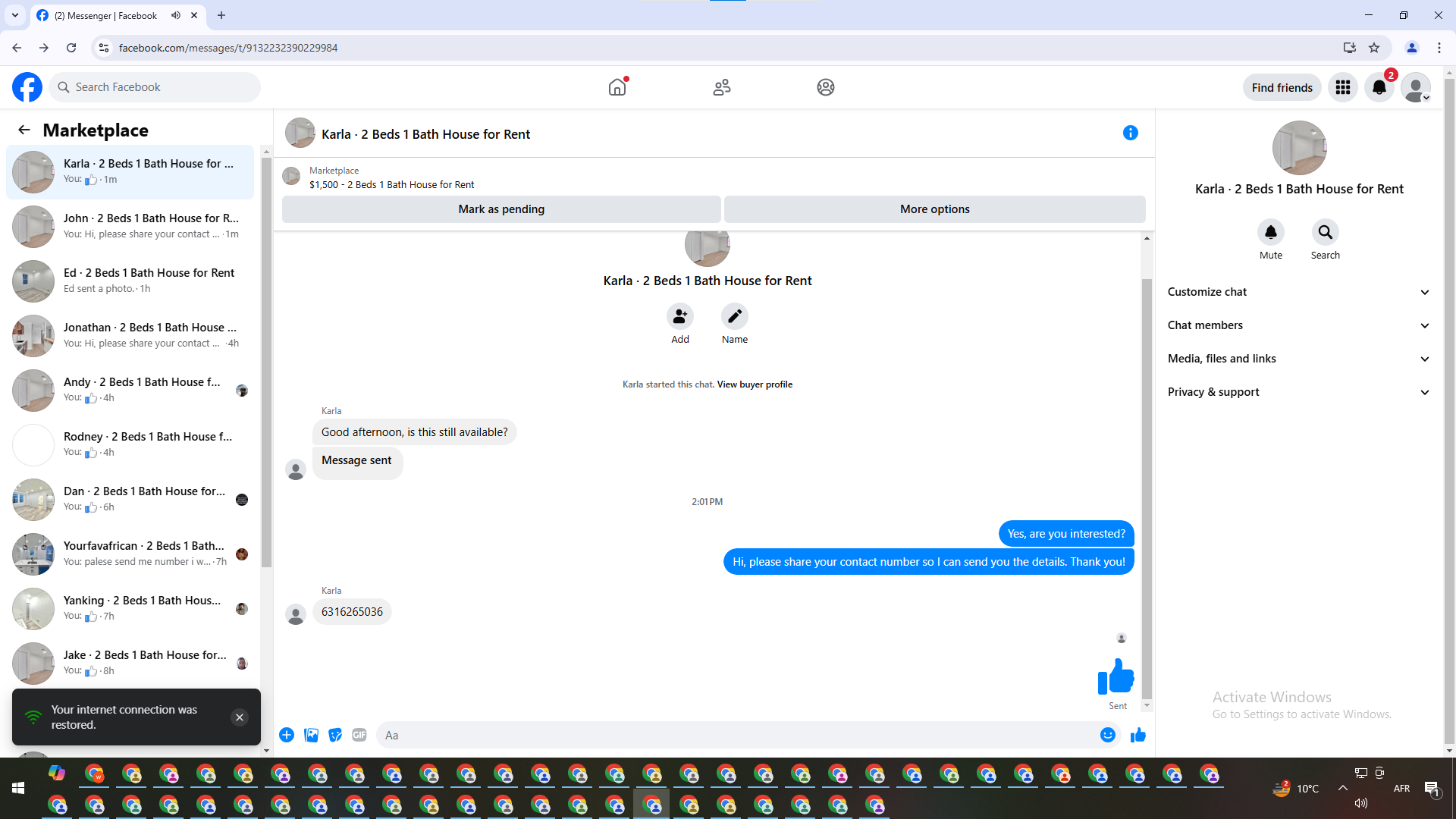1456x819 pixels.
Task: Select the Karla conversation in list
Action: (130, 171)
